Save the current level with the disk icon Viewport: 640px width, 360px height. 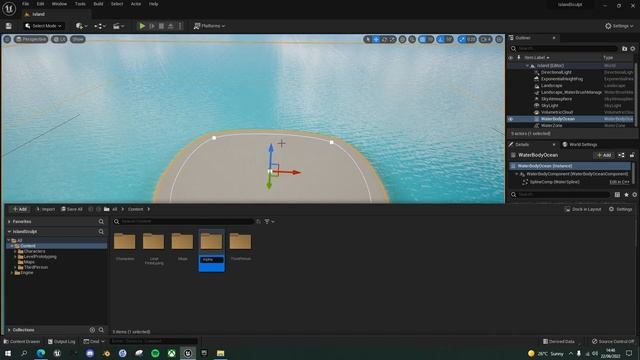pyautogui.click(x=9, y=26)
